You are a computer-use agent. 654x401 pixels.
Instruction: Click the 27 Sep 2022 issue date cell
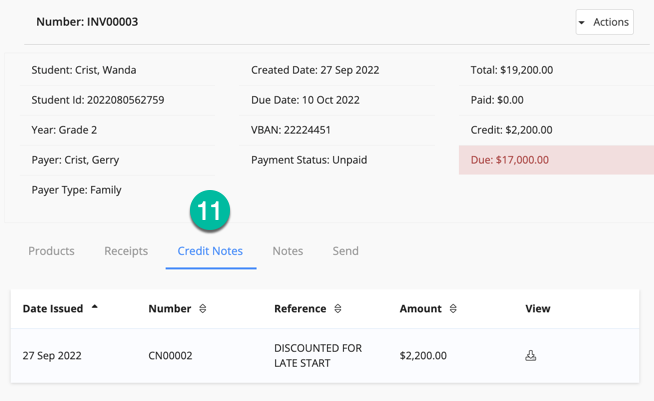click(52, 356)
